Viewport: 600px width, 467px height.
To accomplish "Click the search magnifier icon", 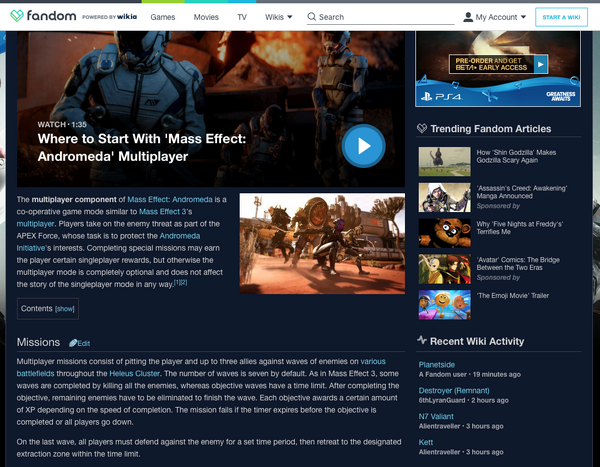I will (312, 17).
